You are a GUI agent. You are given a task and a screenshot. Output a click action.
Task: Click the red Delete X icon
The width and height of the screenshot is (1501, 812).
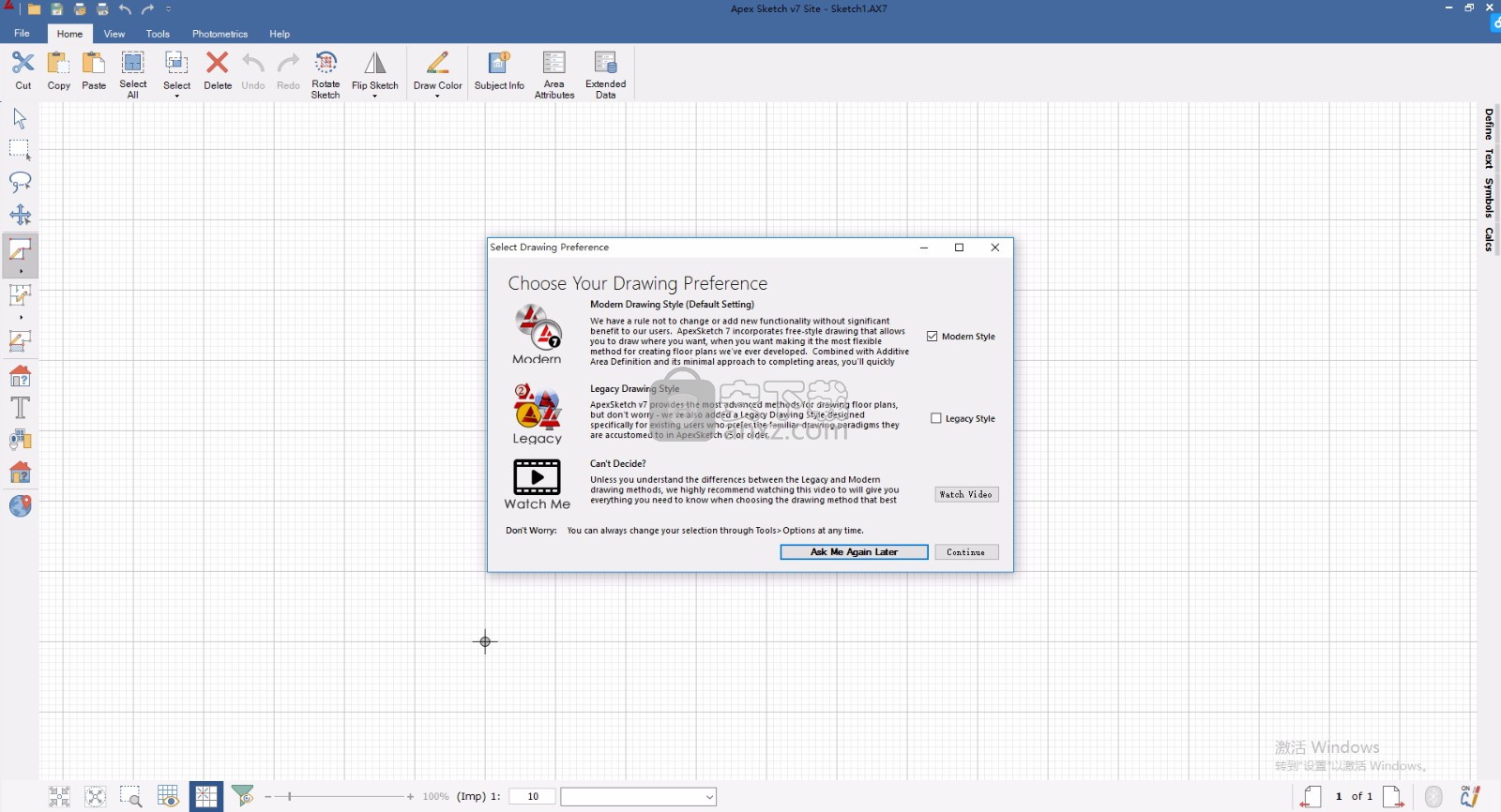pos(218,63)
